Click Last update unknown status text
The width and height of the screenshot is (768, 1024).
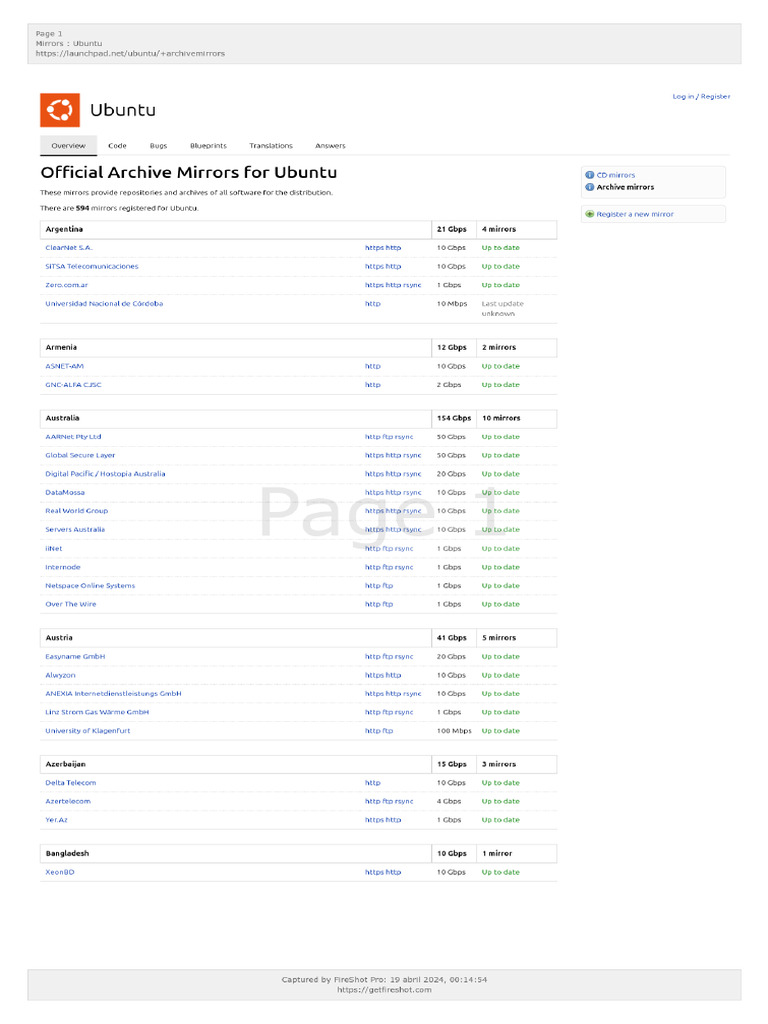point(503,308)
